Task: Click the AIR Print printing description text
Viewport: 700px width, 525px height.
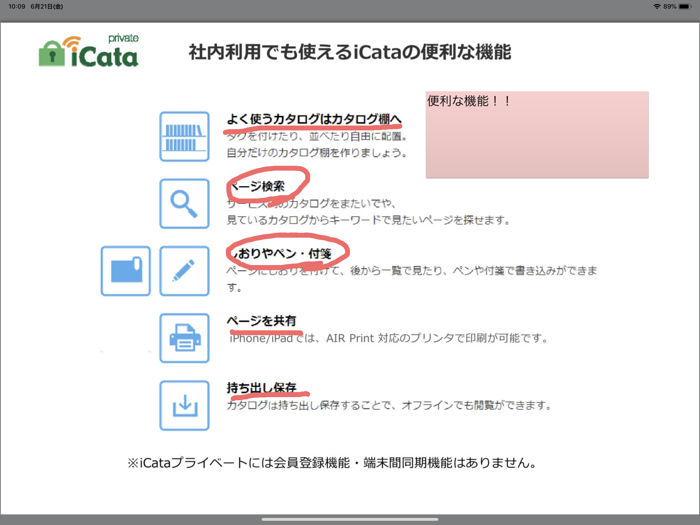Action: (388, 338)
